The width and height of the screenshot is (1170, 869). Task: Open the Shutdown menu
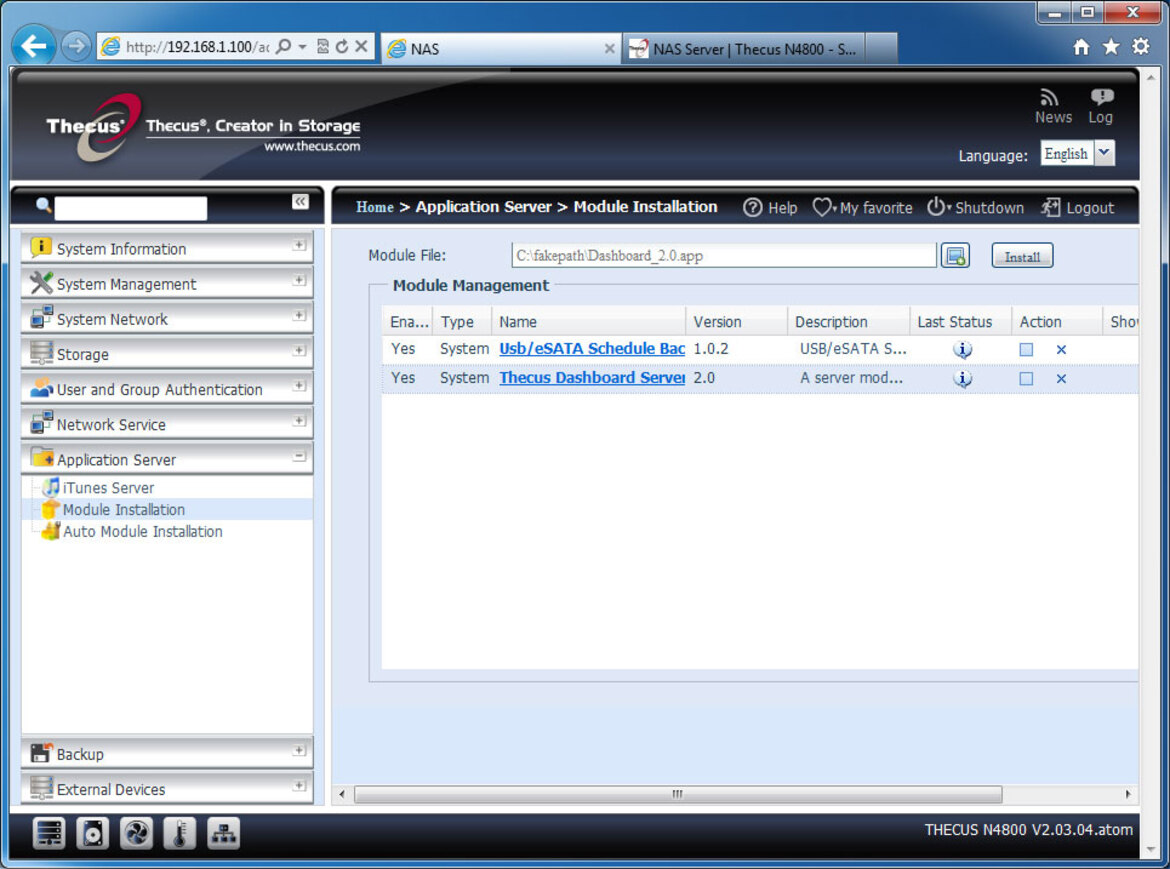point(975,207)
